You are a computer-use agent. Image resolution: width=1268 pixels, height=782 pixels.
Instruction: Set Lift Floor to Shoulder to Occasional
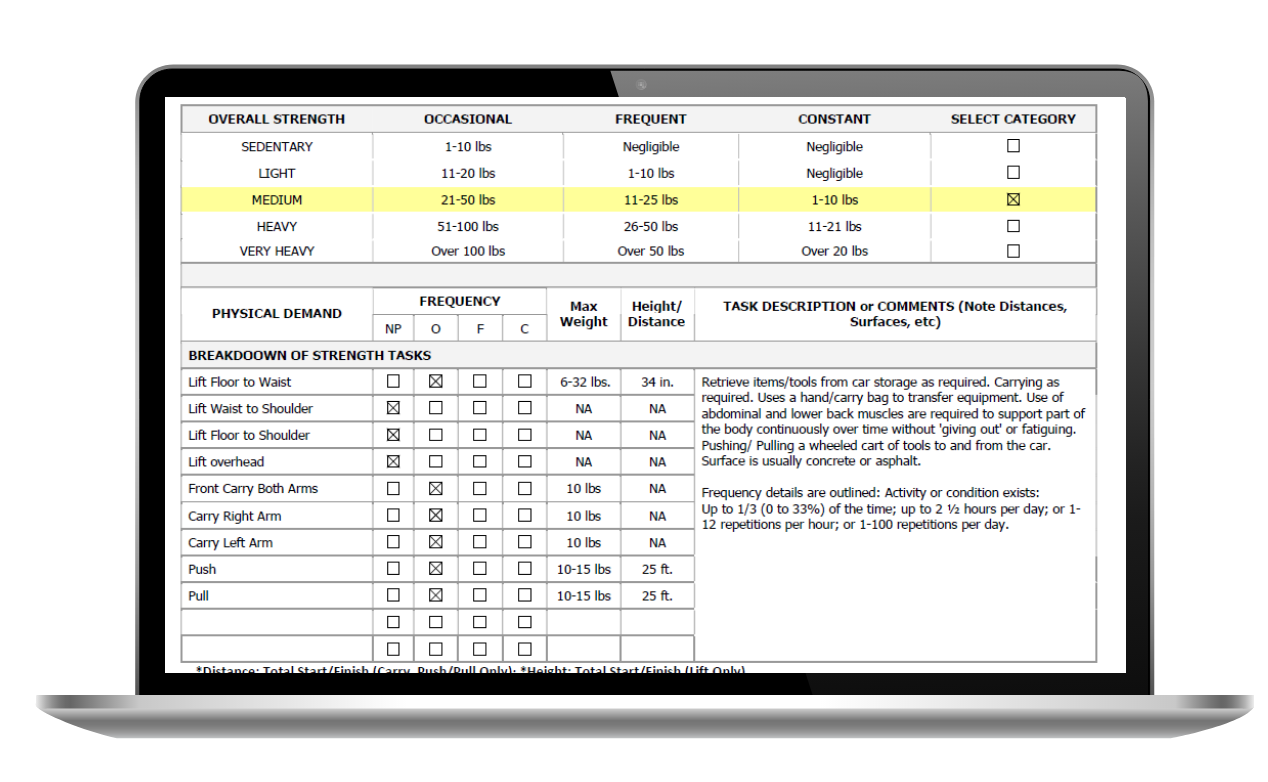tap(436, 435)
